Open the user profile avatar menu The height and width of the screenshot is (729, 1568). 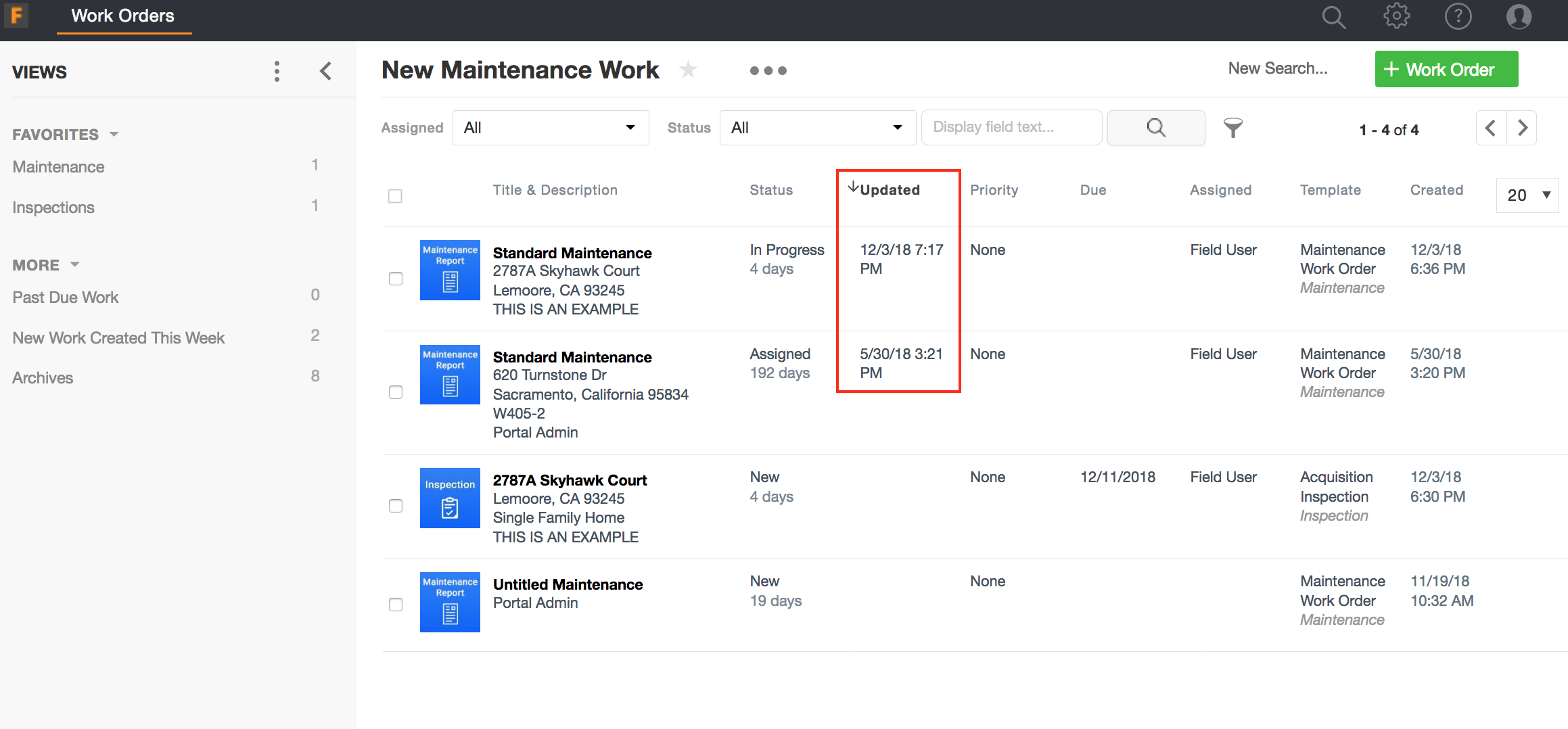(1519, 16)
